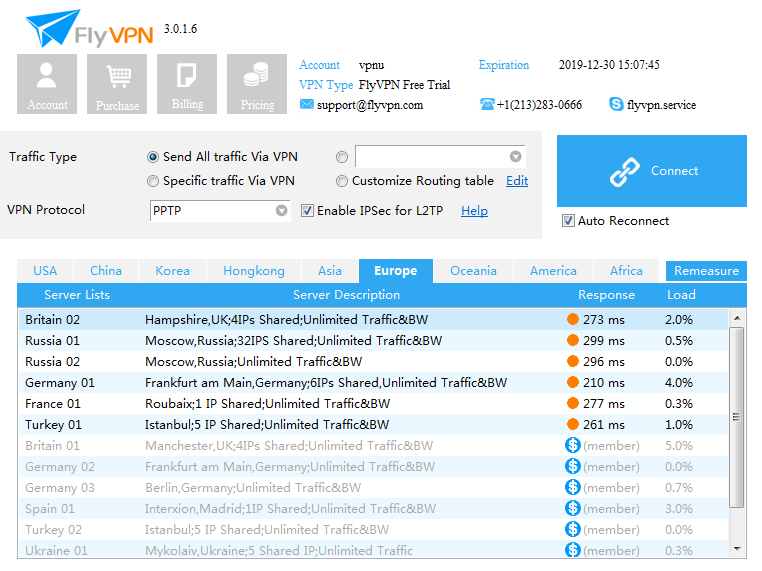Screen dimensions: 762x571
Task: Click Server Description column header
Action: point(346,295)
